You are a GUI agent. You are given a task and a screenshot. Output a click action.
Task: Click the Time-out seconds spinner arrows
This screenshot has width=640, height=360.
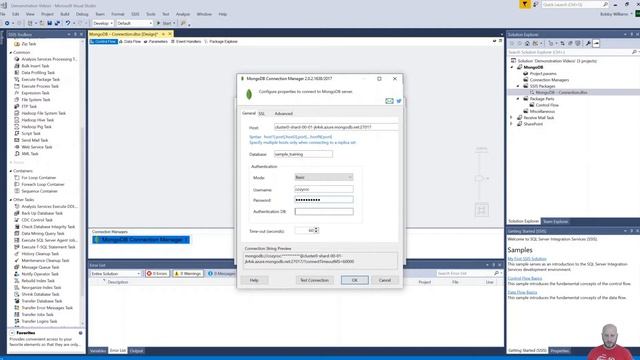pos(316,231)
